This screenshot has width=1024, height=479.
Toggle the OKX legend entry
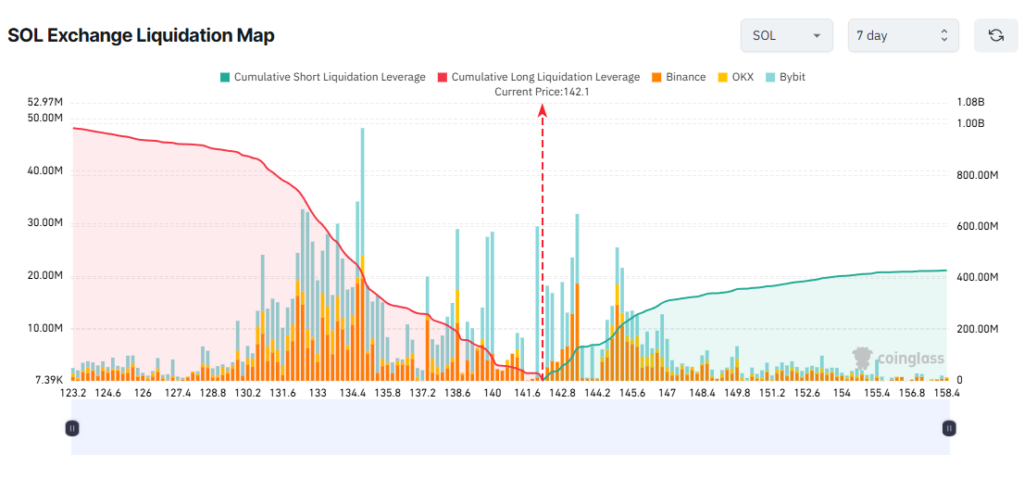(x=735, y=77)
